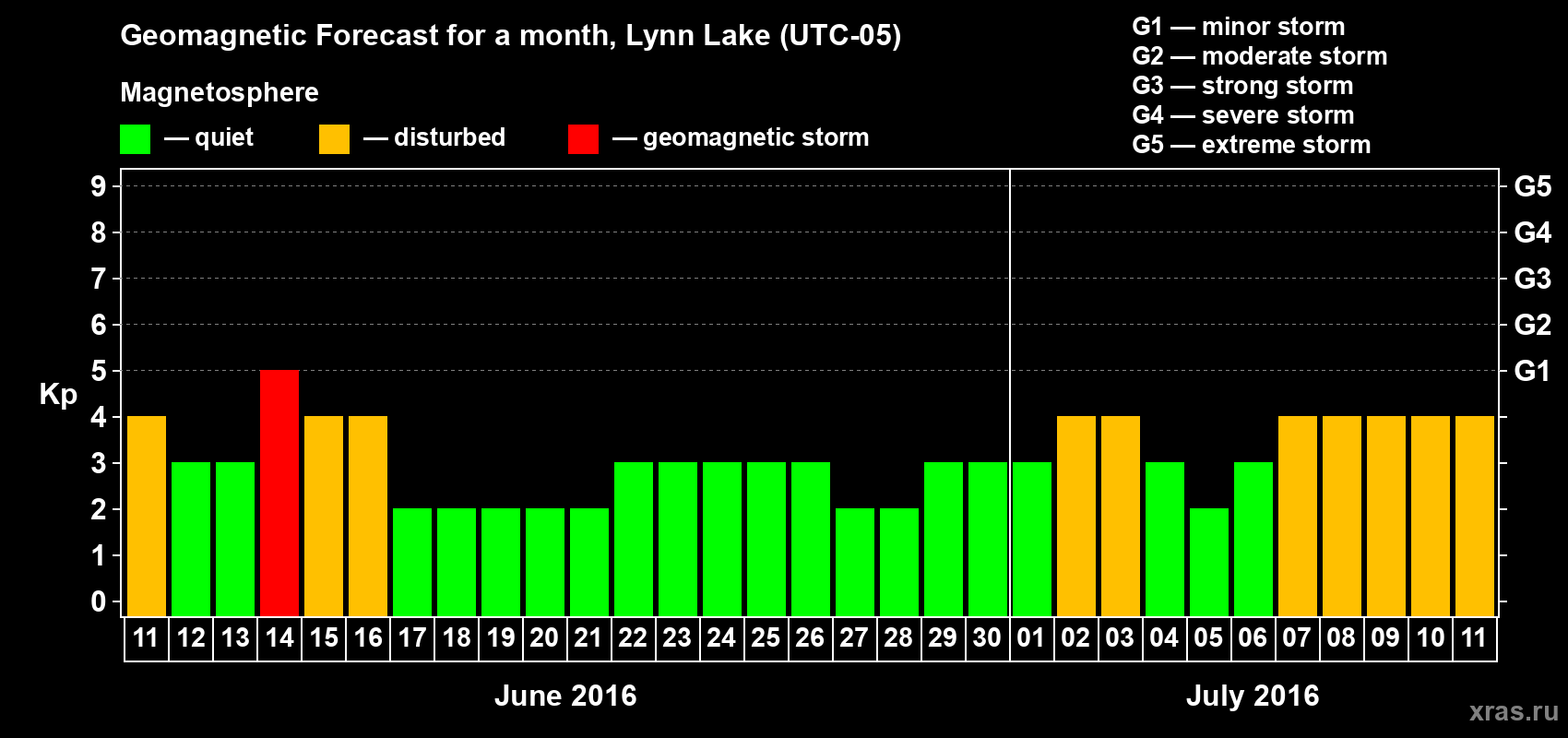The image size is (1568, 738).
Task: Click the orange bar for July 03
Action: [x=1121, y=516]
